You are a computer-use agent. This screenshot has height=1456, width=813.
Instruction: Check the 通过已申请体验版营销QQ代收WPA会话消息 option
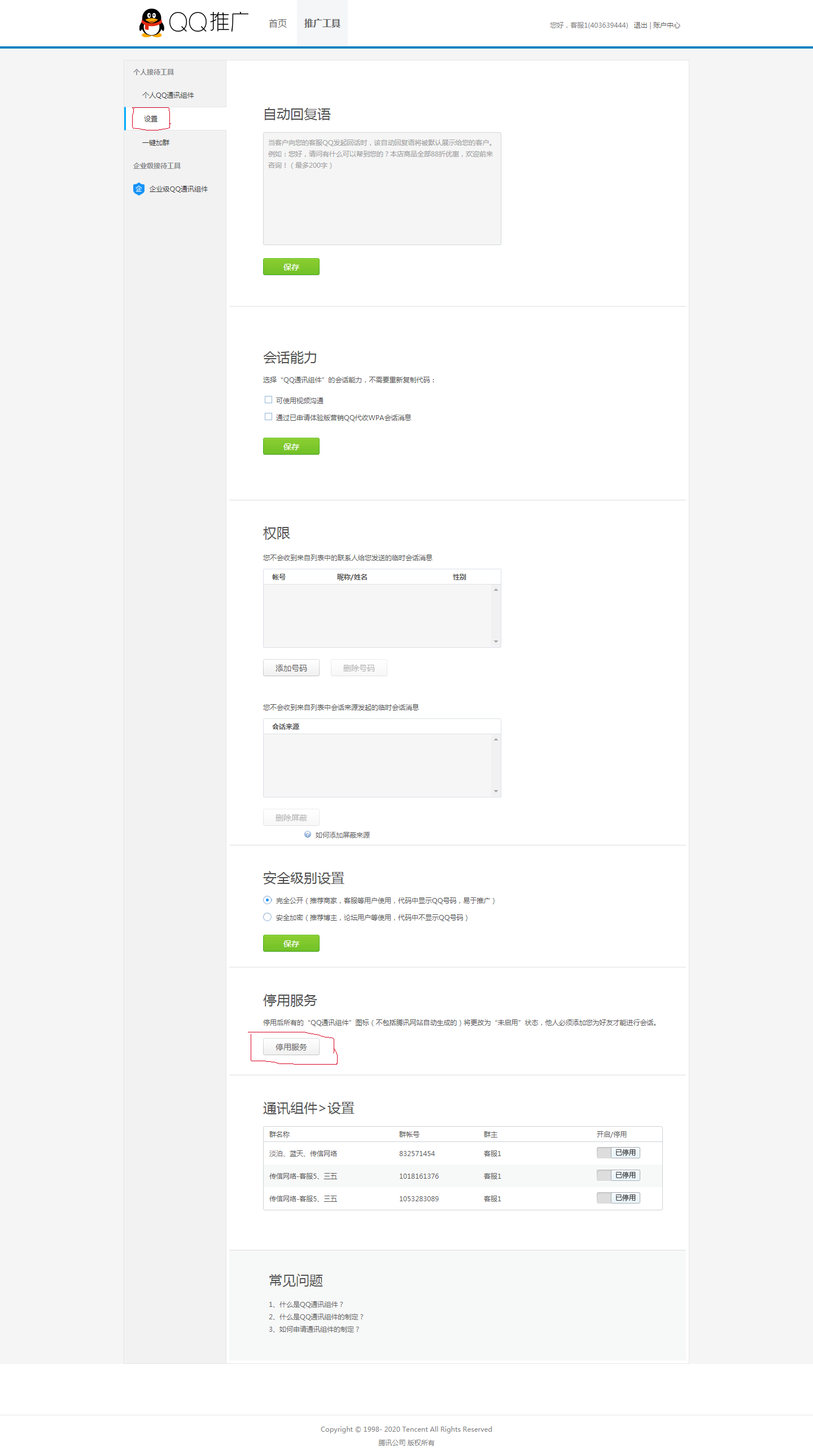268,417
